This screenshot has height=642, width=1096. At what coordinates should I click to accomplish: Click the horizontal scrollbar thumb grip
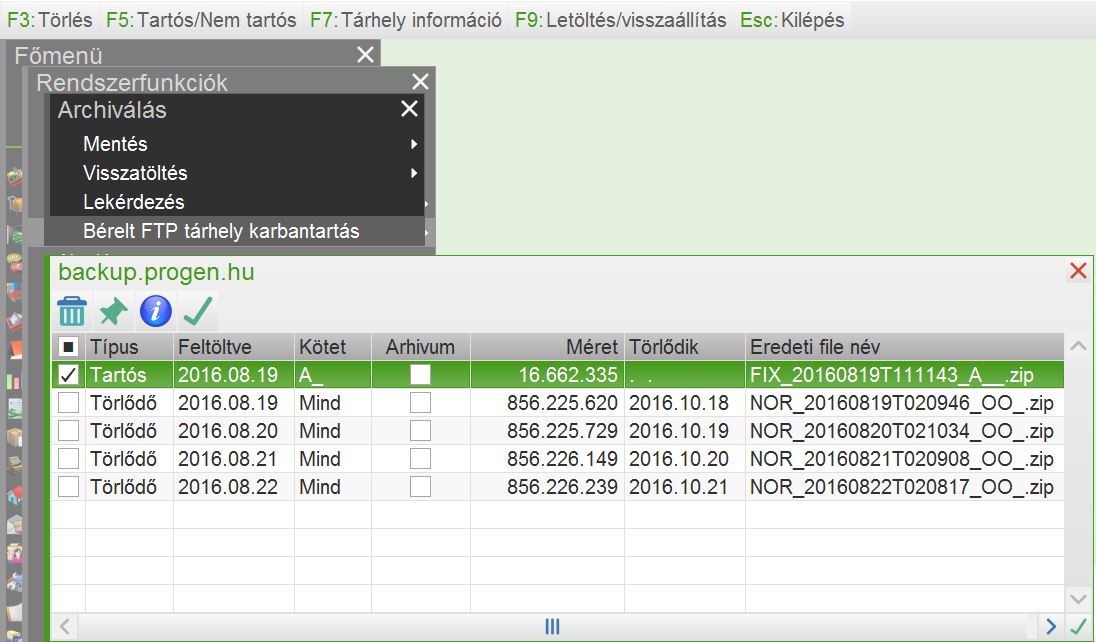pos(552,626)
